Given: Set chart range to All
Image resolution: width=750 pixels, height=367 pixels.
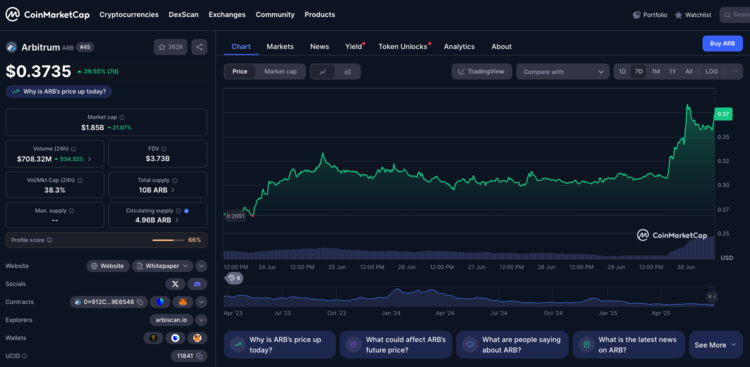Looking at the screenshot, I should pos(688,71).
